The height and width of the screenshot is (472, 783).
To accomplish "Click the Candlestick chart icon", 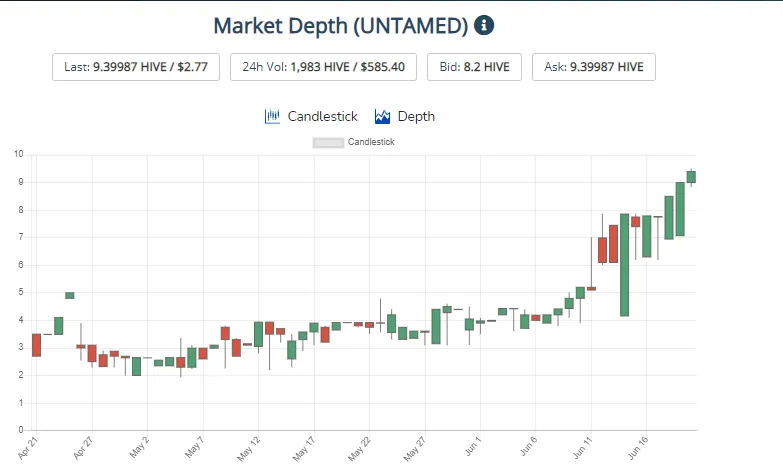I will coord(272,116).
